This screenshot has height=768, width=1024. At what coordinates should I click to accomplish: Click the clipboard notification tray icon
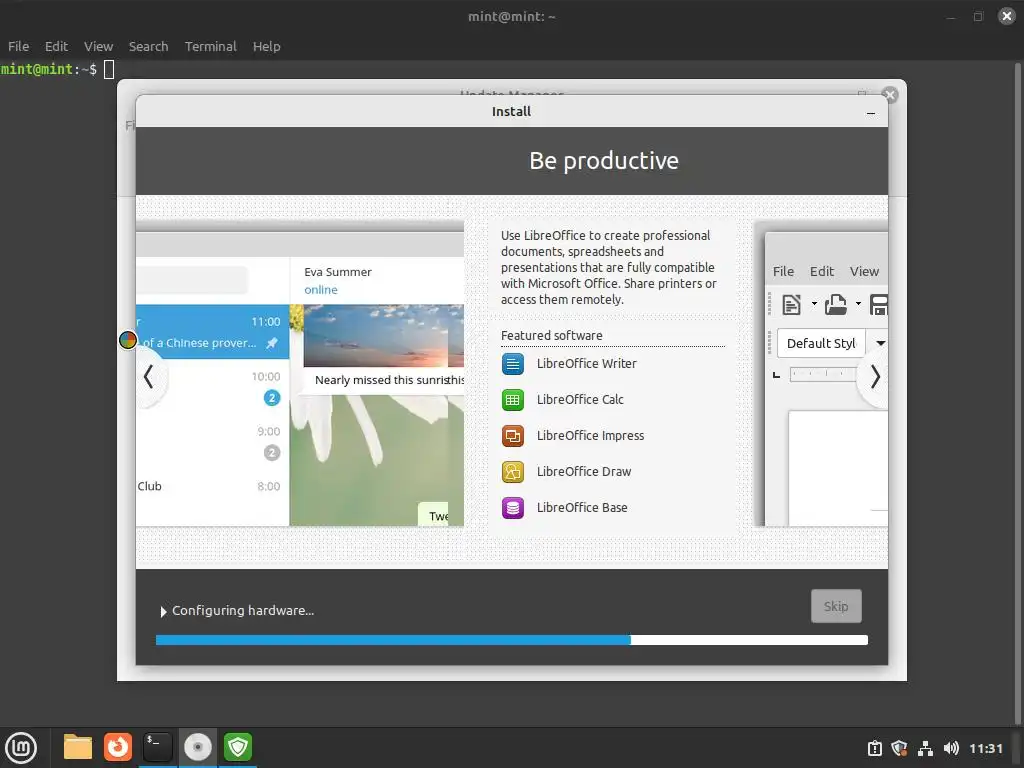[874, 748]
